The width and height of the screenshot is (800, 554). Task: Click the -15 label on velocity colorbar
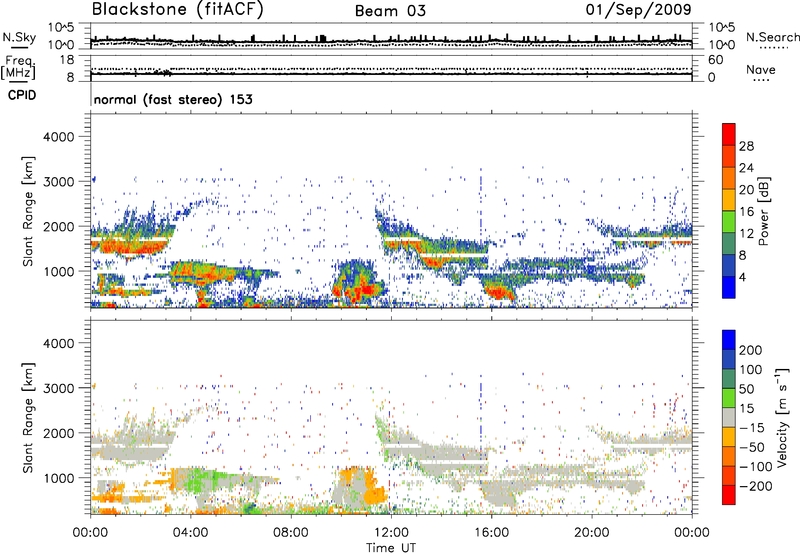pyautogui.click(x=752, y=427)
